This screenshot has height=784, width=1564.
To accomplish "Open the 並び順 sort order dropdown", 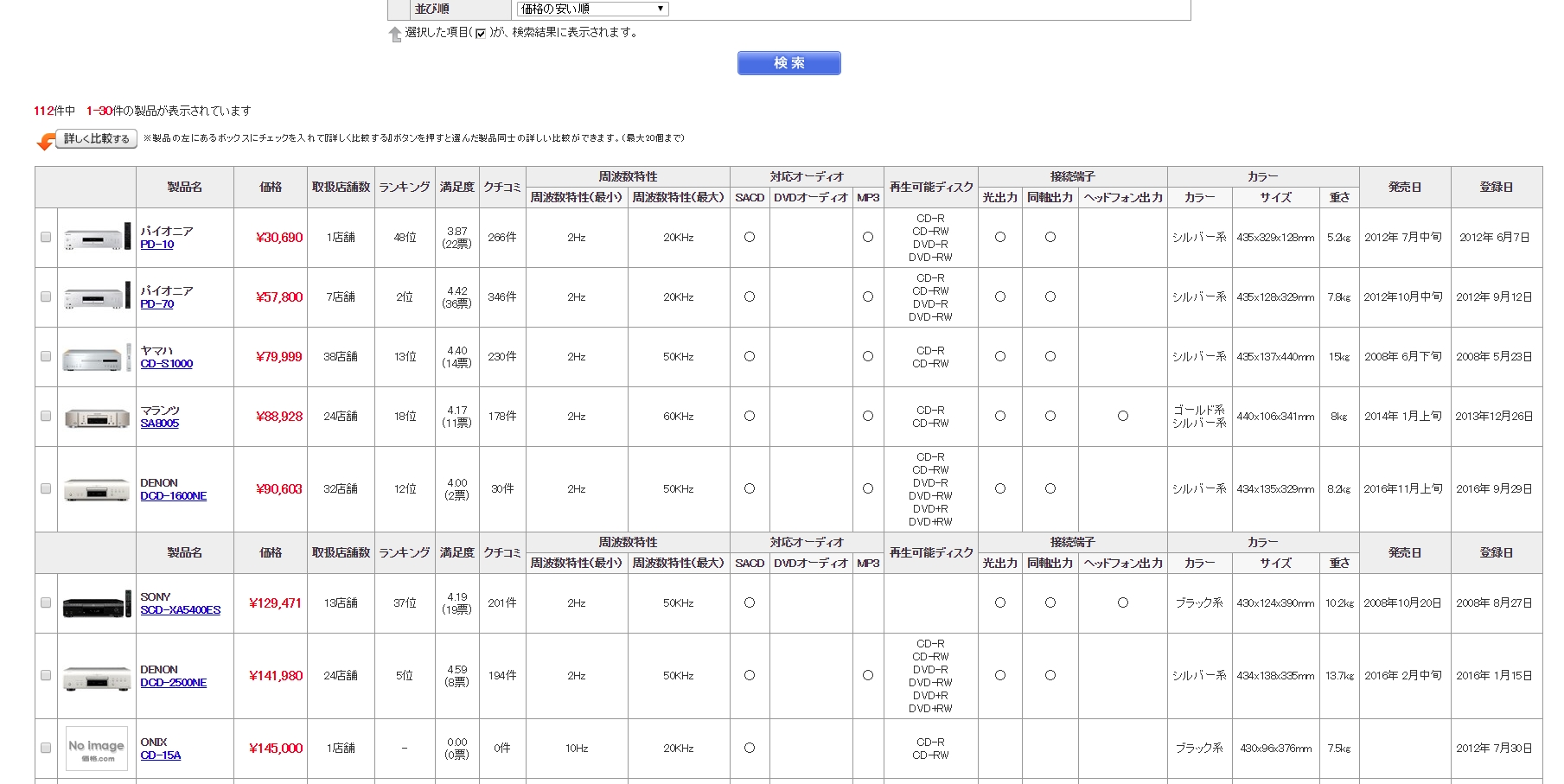I will [592, 9].
